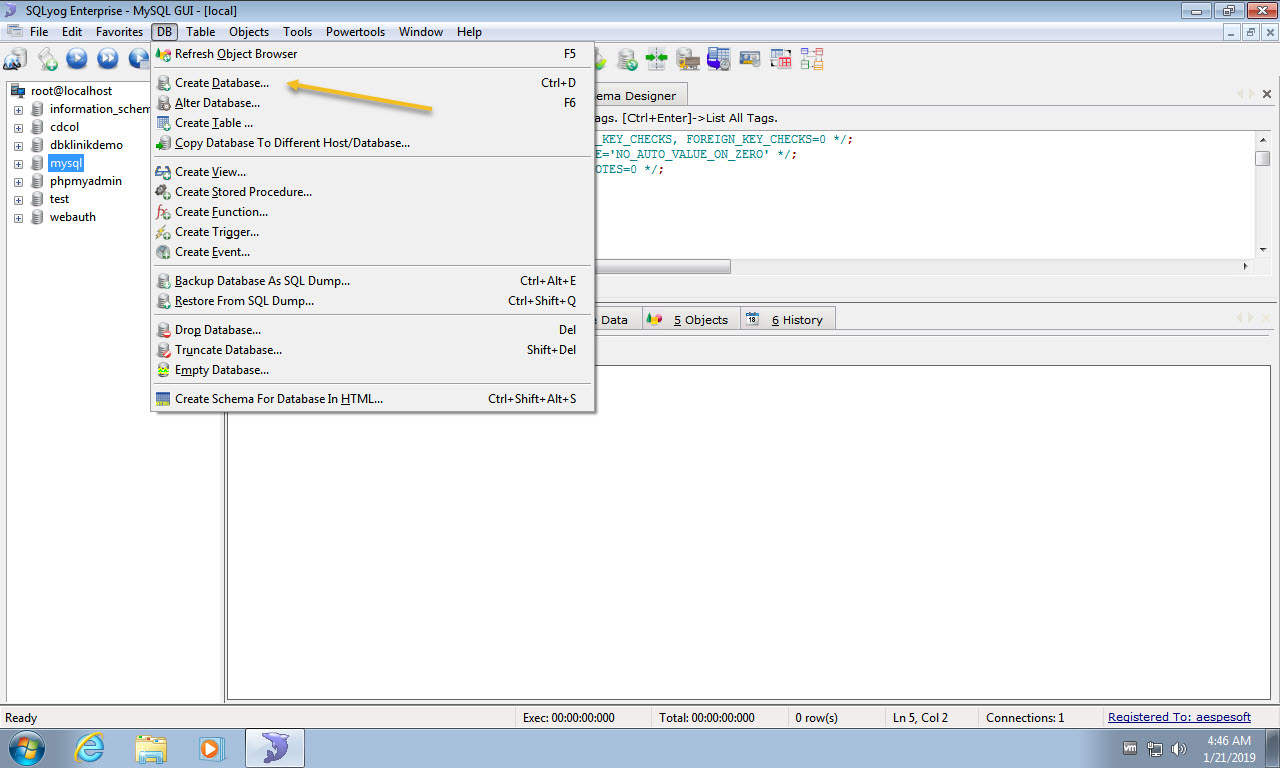This screenshot has width=1280, height=768.
Task: Expand the dbklinikdemo database node
Action: click(x=18, y=145)
